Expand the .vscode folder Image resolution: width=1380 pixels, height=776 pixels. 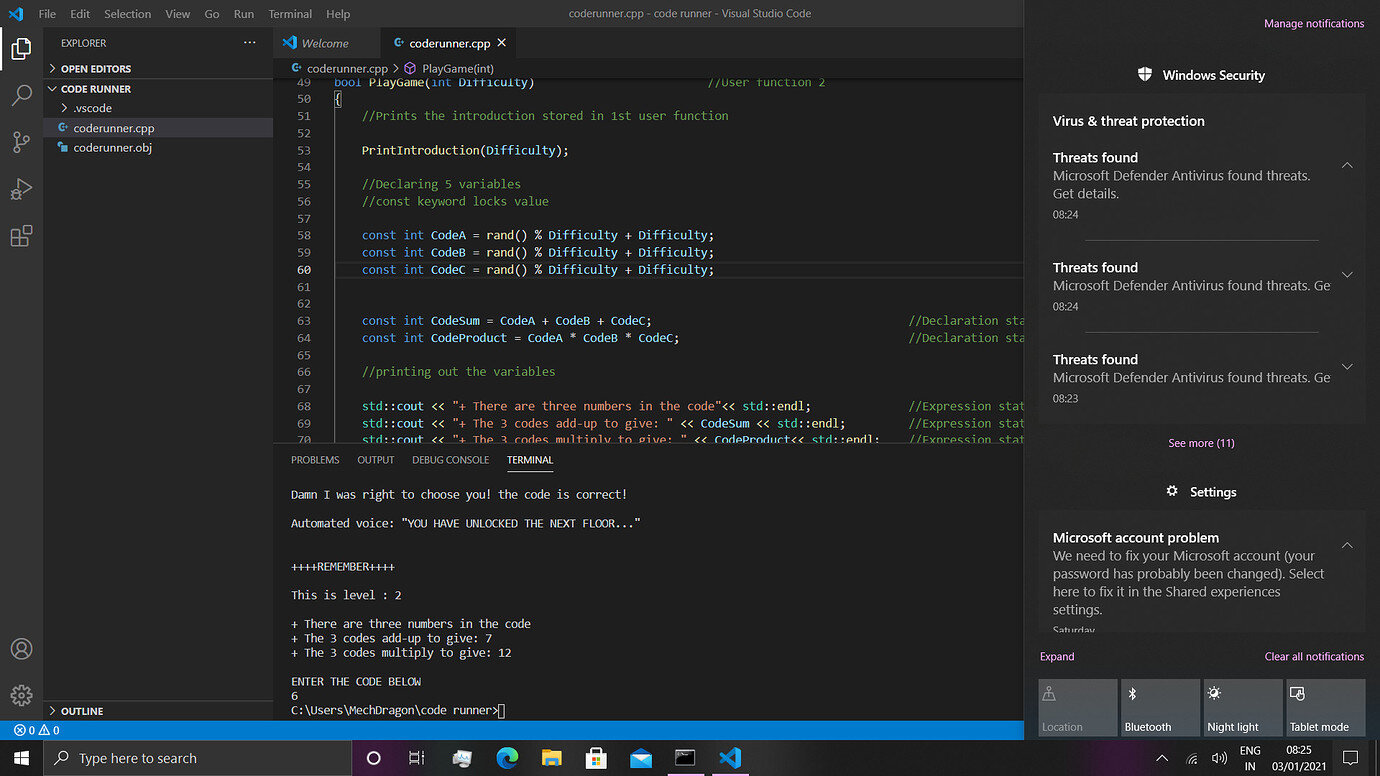pyautogui.click(x=92, y=108)
